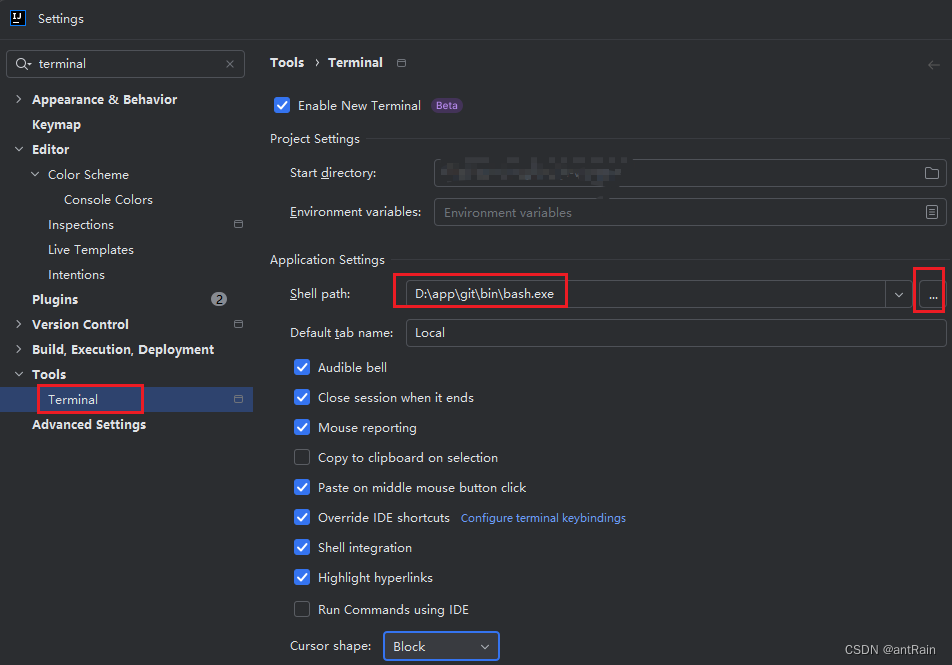
Task: Expand Build, Execution, Deployment node
Action: [x=19, y=349]
